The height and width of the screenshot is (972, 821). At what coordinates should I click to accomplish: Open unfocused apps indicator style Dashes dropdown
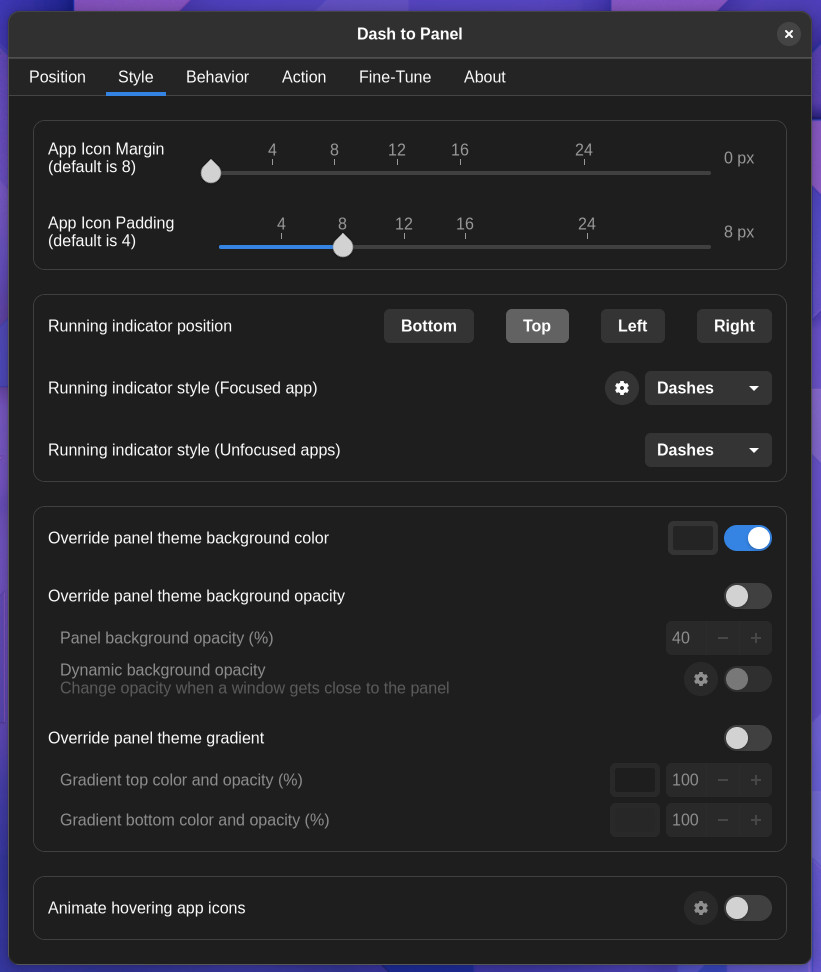tap(708, 450)
